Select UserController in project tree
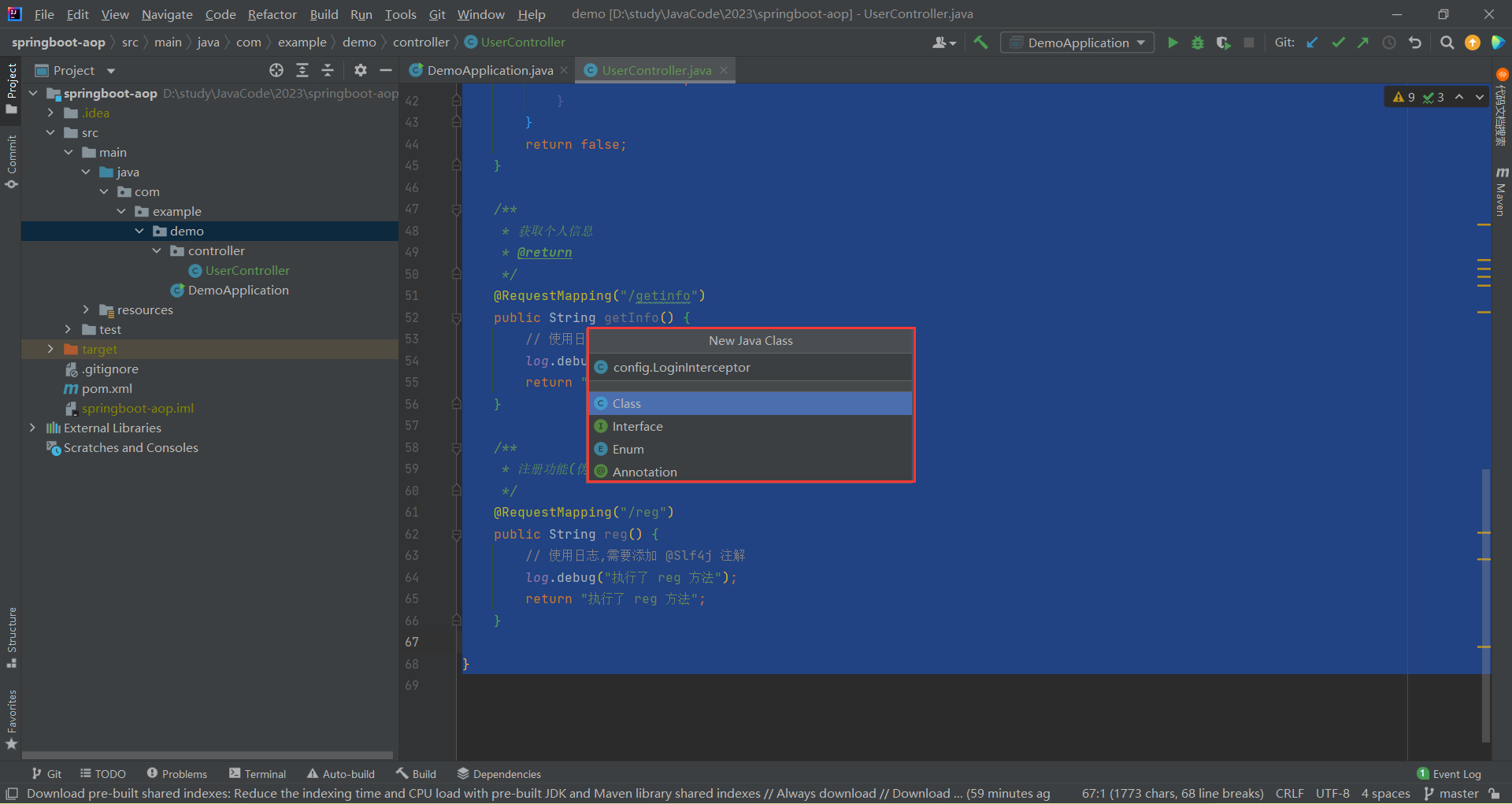Viewport: 1512px width, 804px height. click(239, 270)
